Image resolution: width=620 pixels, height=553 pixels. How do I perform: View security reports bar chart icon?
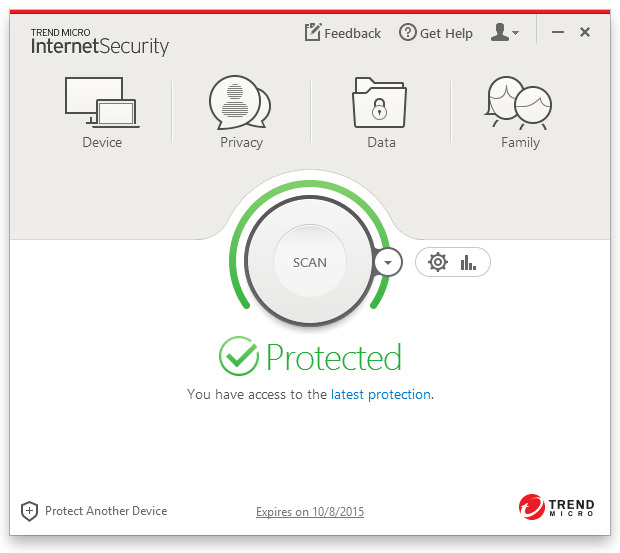coord(468,262)
